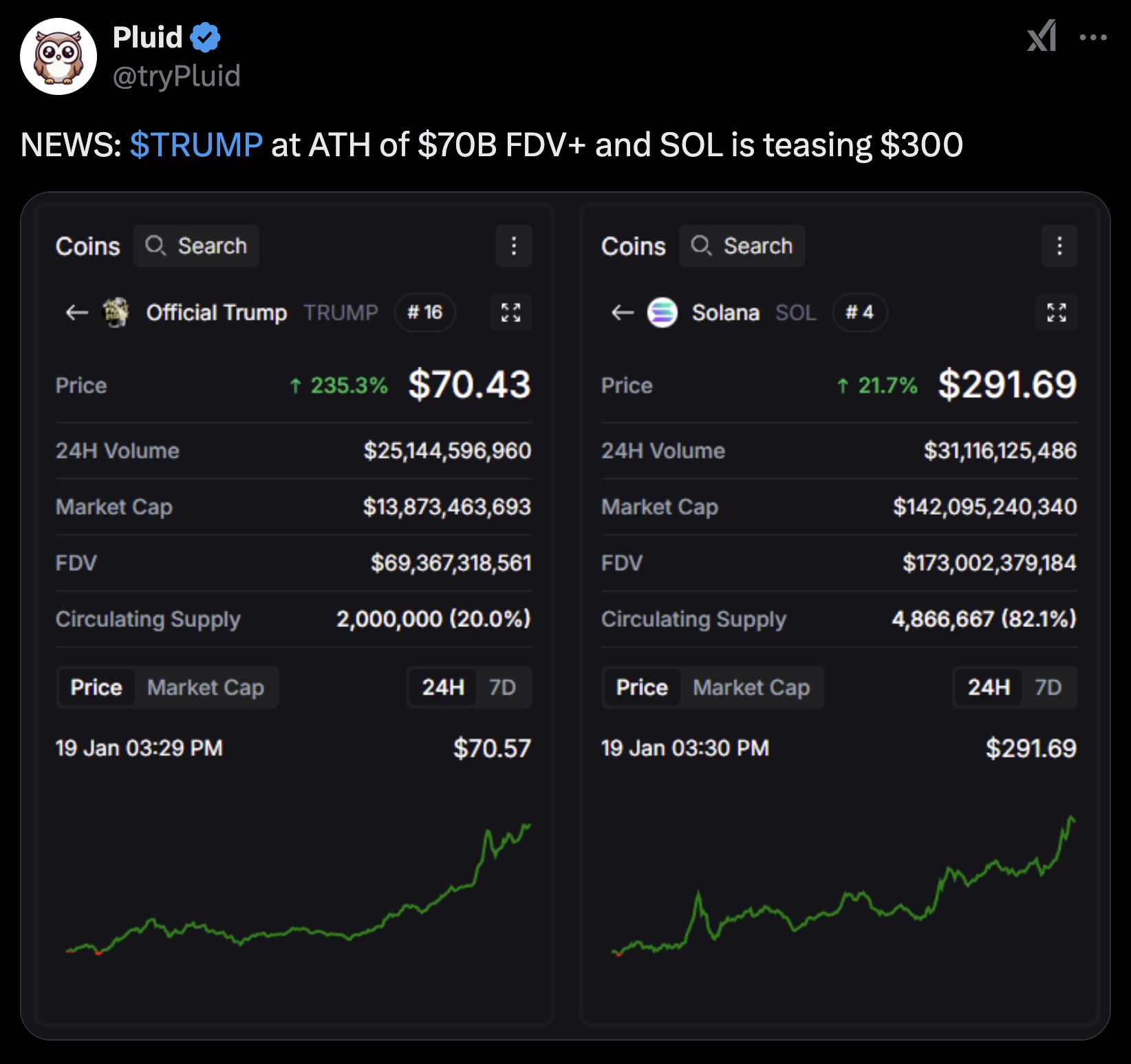Image resolution: width=1131 pixels, height=1064 pixels.
Task: Click the SOL ticker symbol
Action: [796, 312]
